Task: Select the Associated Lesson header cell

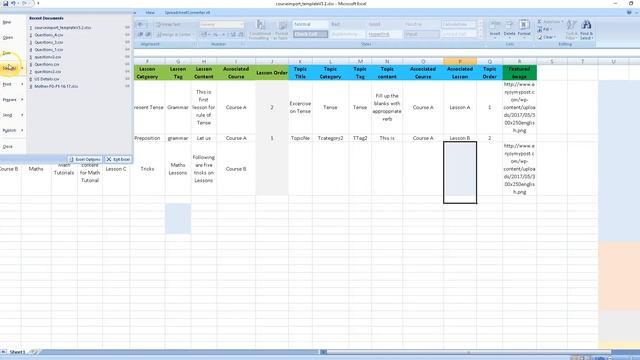Action: (x=460, y=73)
